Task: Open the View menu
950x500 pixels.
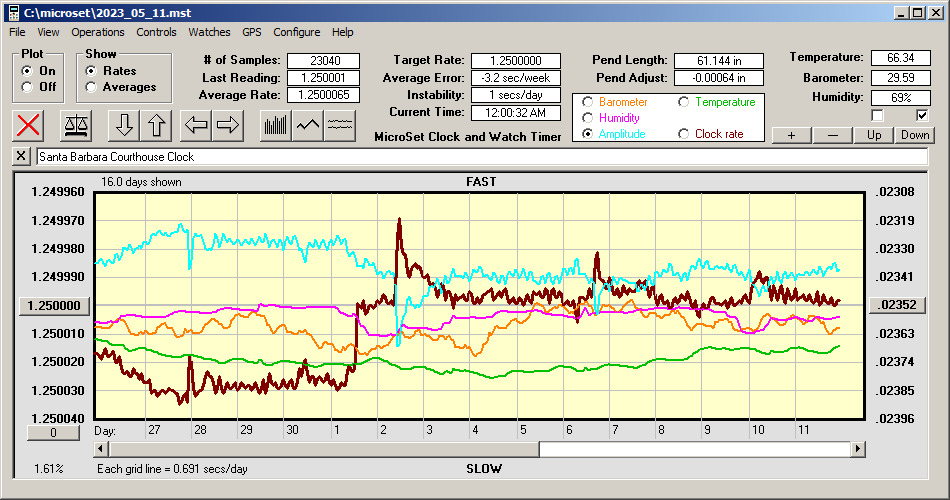Action: 48,32
